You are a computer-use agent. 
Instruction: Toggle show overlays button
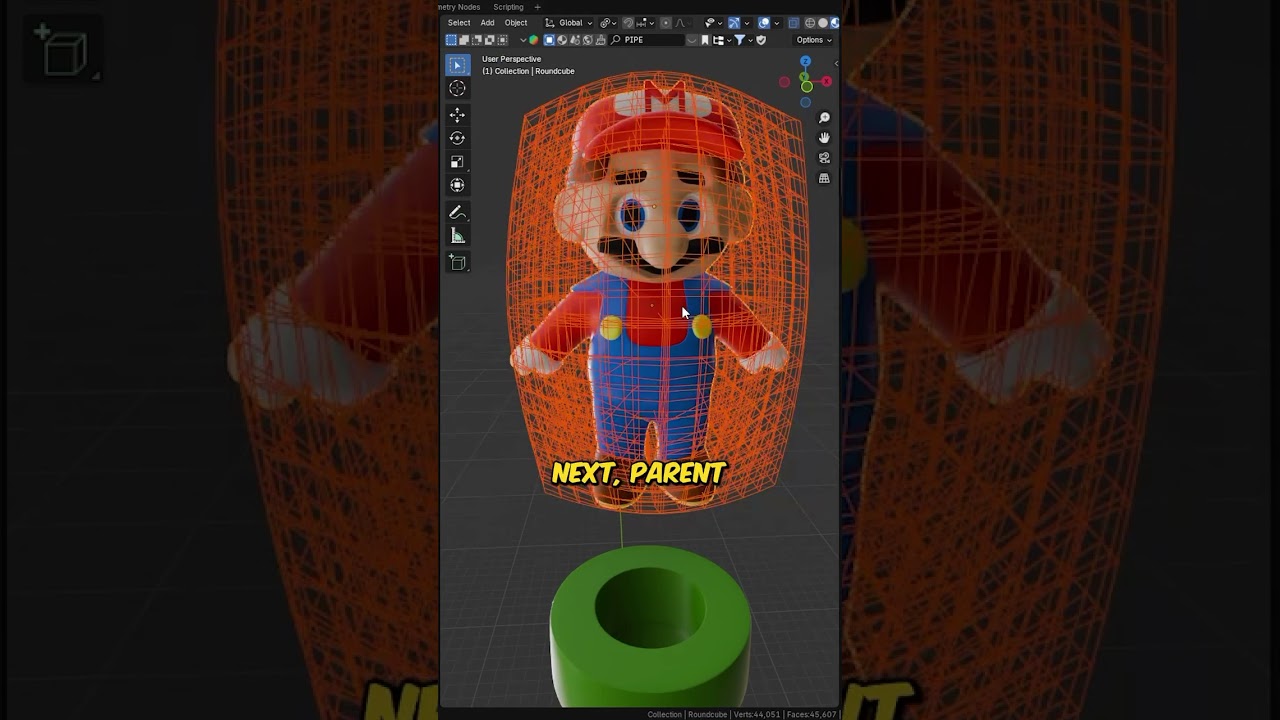pyautogui.click(x=764, y=23)
